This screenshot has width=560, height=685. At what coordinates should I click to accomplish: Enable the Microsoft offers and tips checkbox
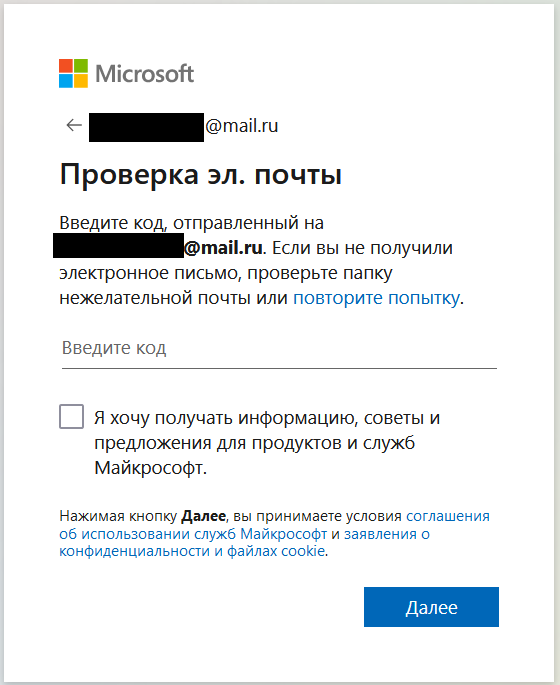(72, 416)
